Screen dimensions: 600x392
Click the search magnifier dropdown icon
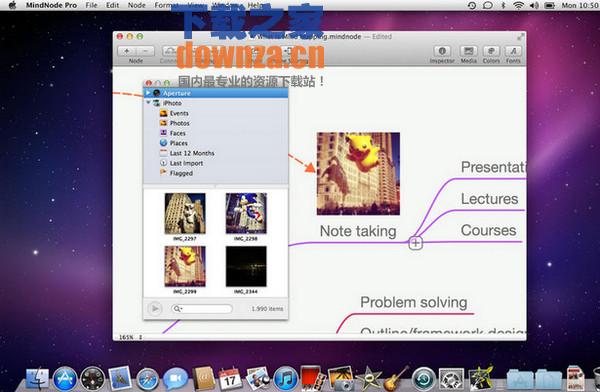click(x=177, y=309)
